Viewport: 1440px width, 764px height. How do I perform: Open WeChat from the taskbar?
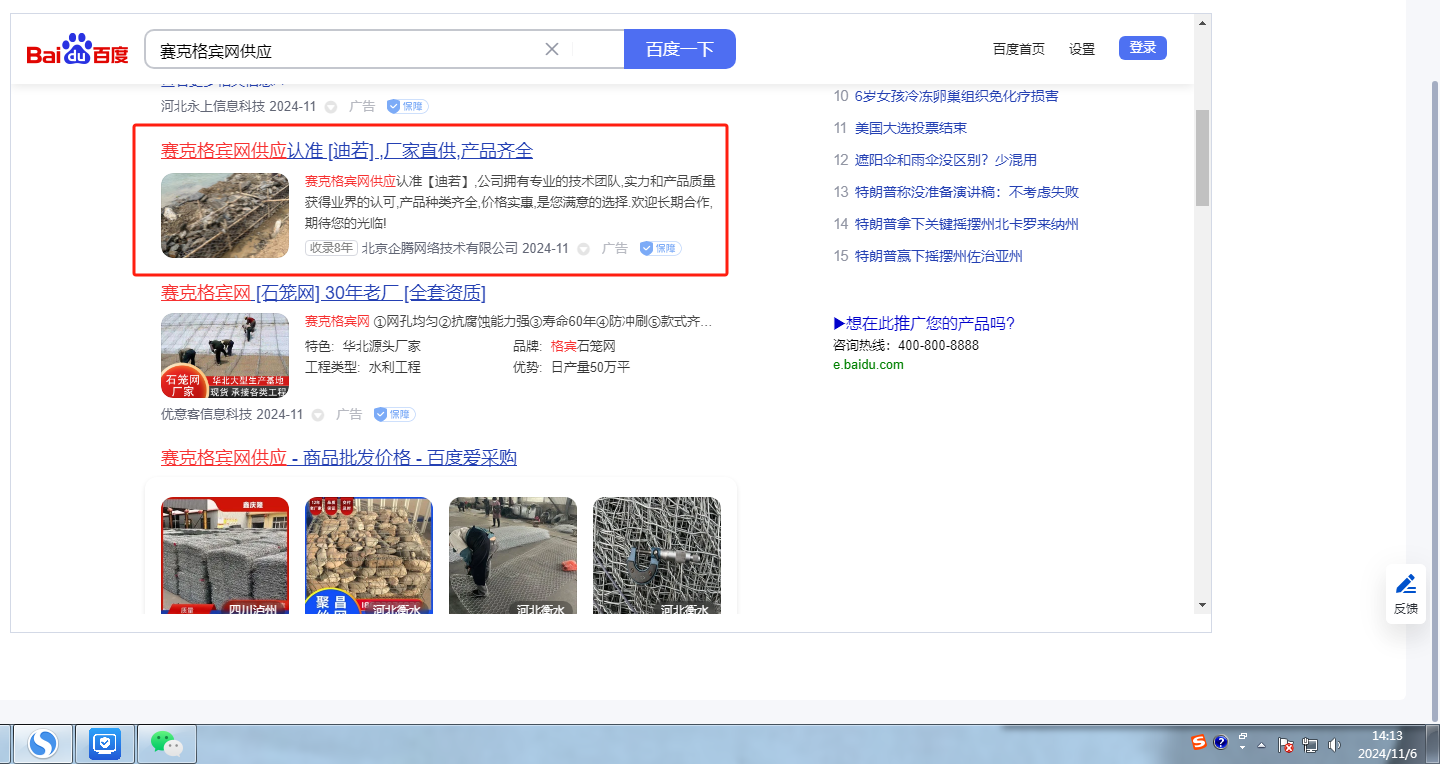point(167,744)
